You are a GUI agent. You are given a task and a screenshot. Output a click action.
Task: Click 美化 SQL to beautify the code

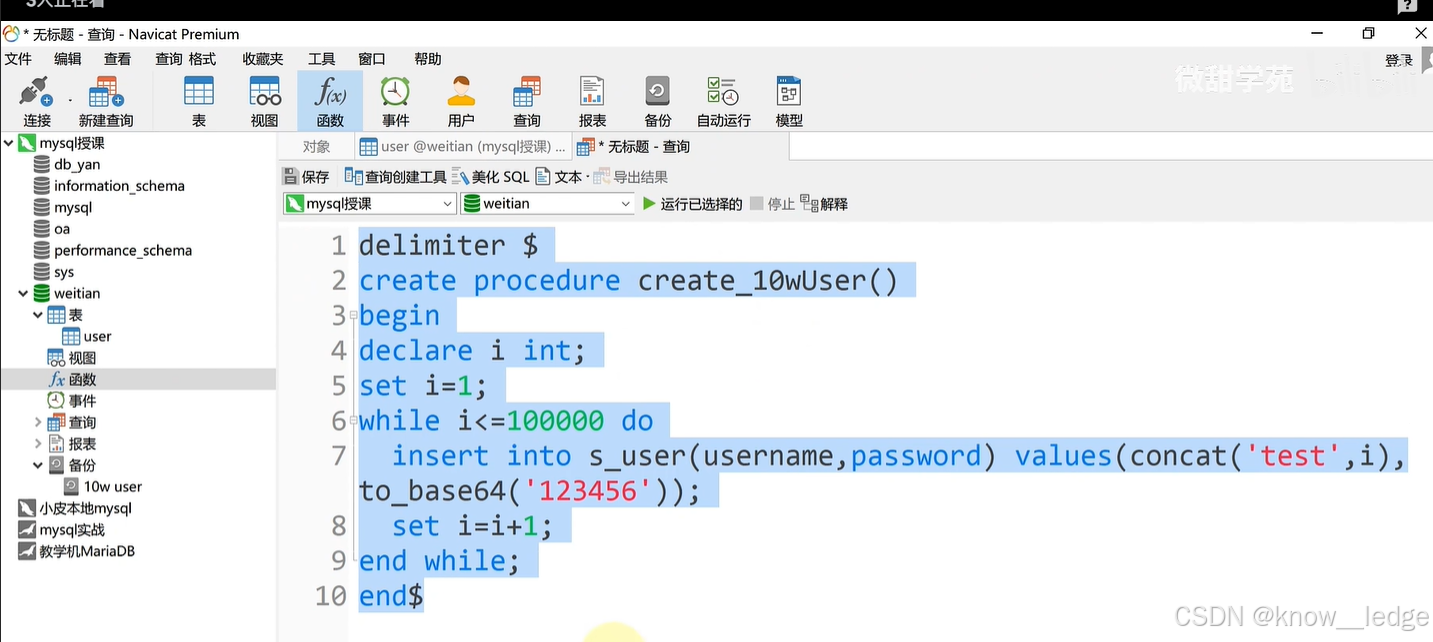(490, 177)
